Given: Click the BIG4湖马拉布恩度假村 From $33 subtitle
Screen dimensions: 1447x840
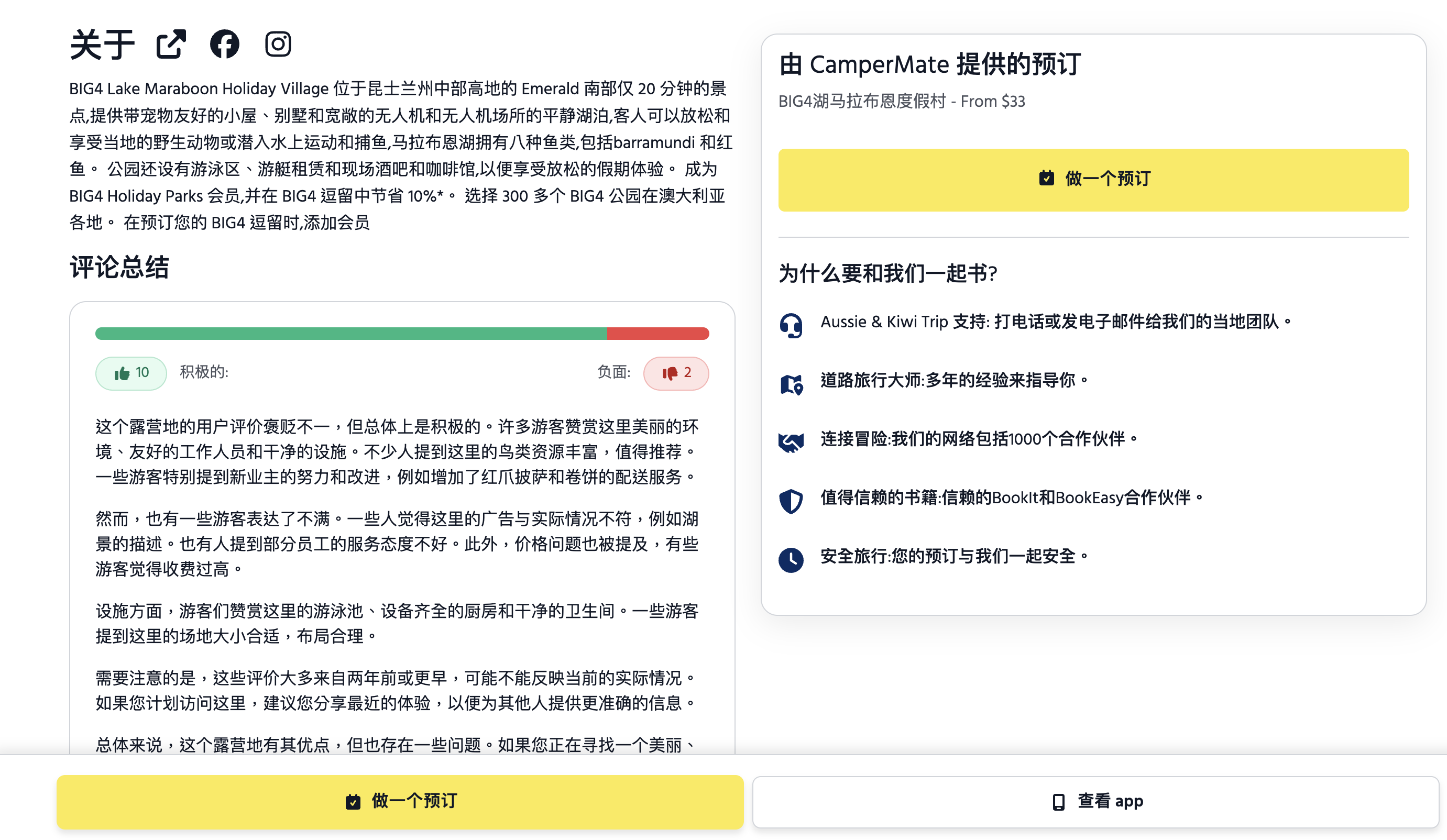Looking at the screenshot, I should coord(902,102).
